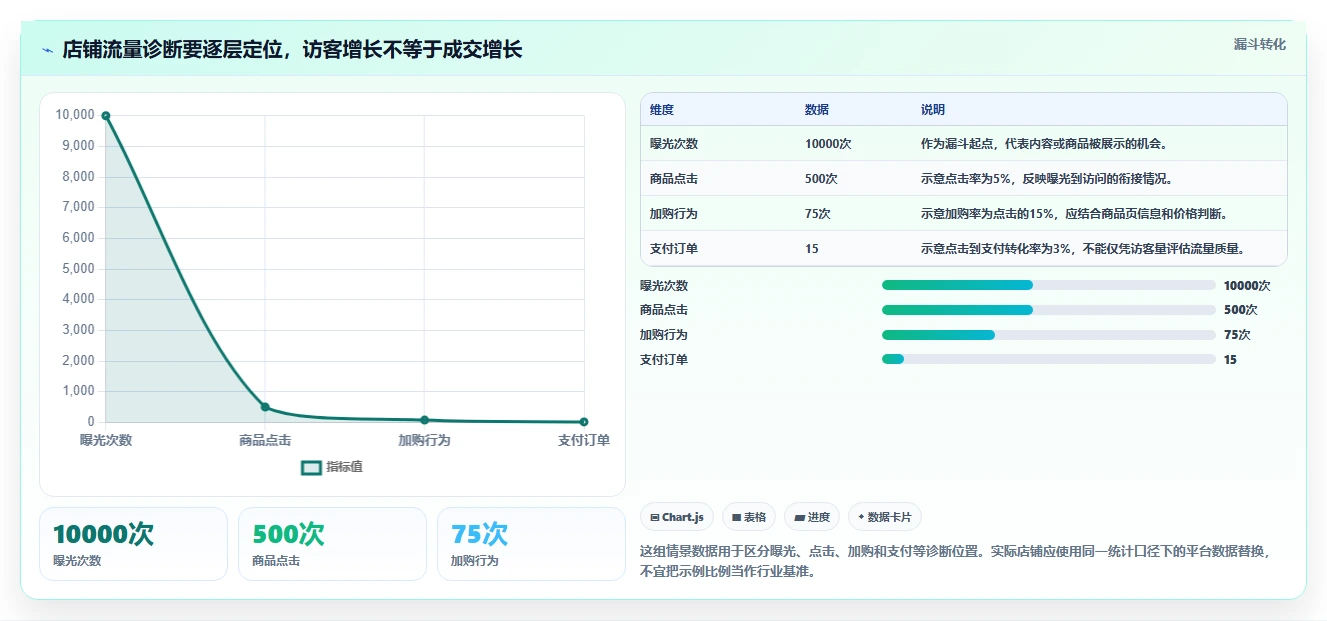This screenshot has width=1327, height=621.
Task: Click the 曝光次数 progress bar
Action: [1048, 285]
